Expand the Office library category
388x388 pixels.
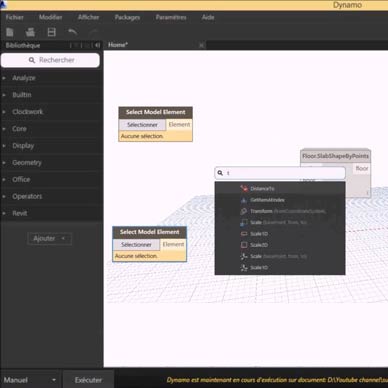pos(52,179)
